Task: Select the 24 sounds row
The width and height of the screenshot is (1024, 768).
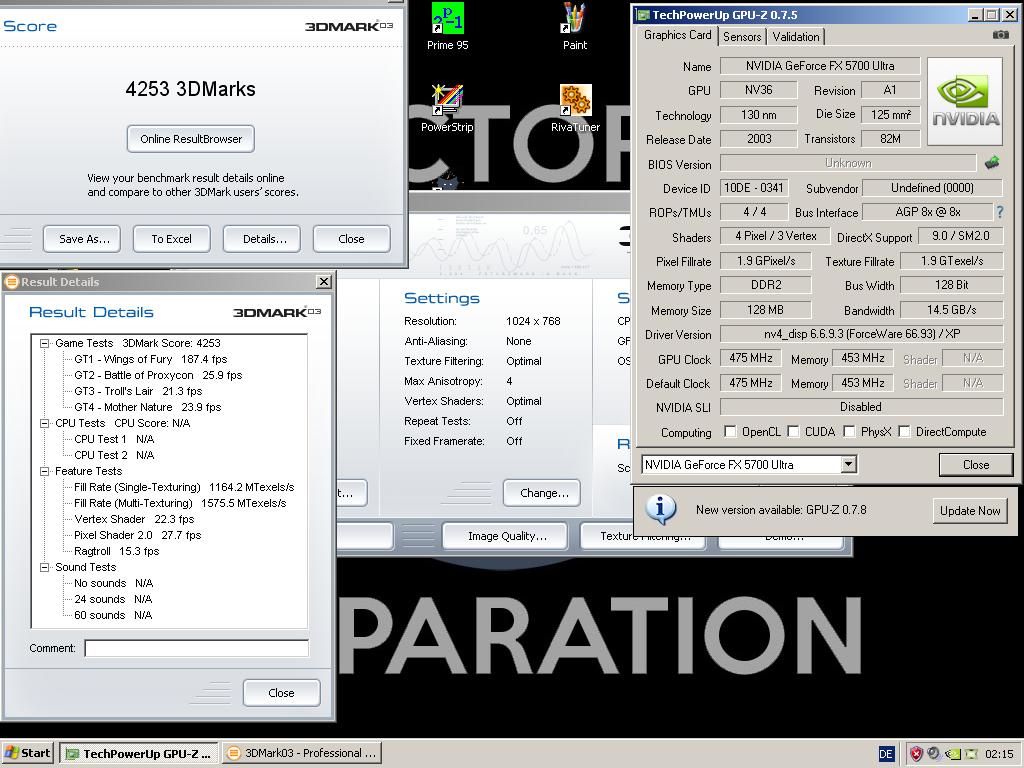Action: coord(112,599)
